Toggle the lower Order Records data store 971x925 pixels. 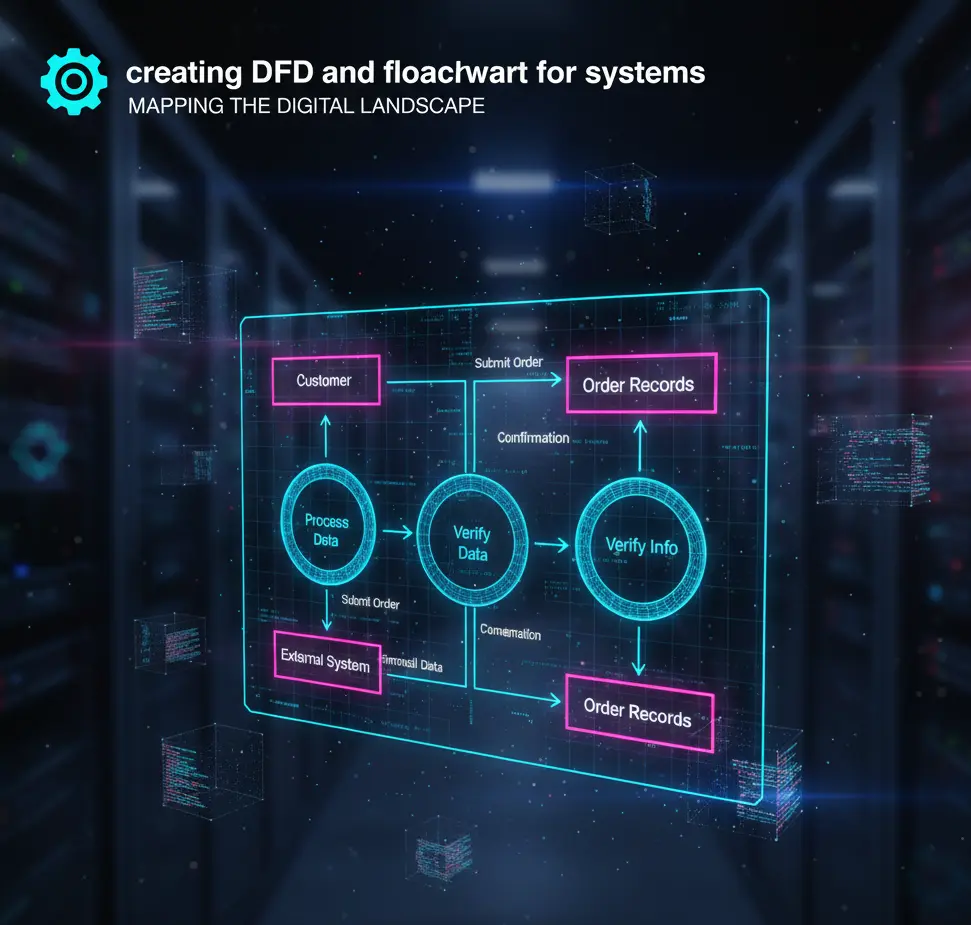tap(639, 716)
